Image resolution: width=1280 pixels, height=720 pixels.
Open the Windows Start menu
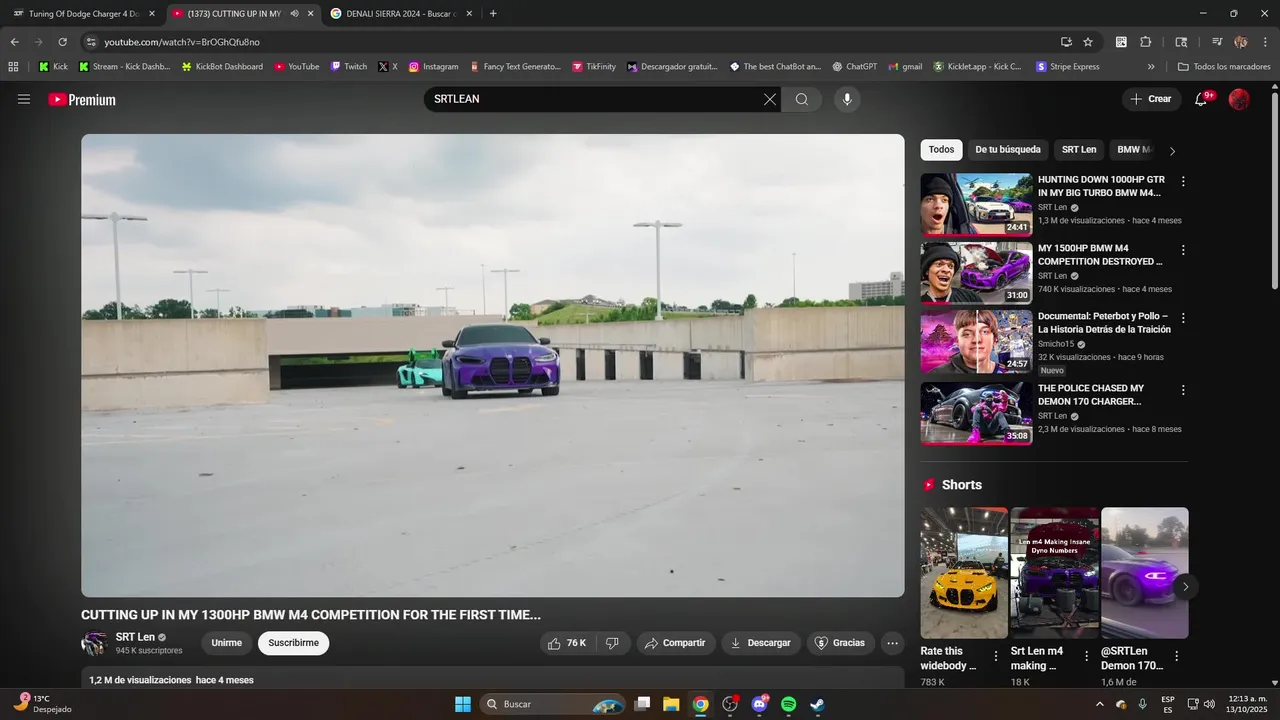pyautogui.click(x=463, y=704)
